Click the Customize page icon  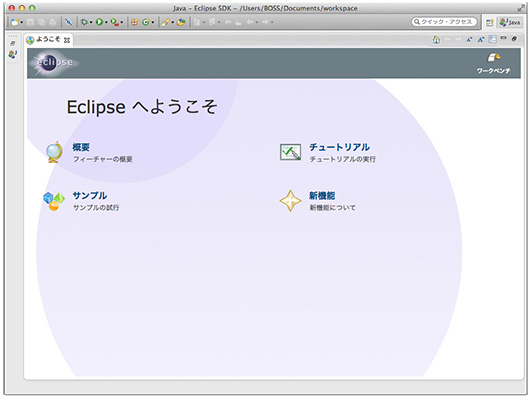point(492,39)
